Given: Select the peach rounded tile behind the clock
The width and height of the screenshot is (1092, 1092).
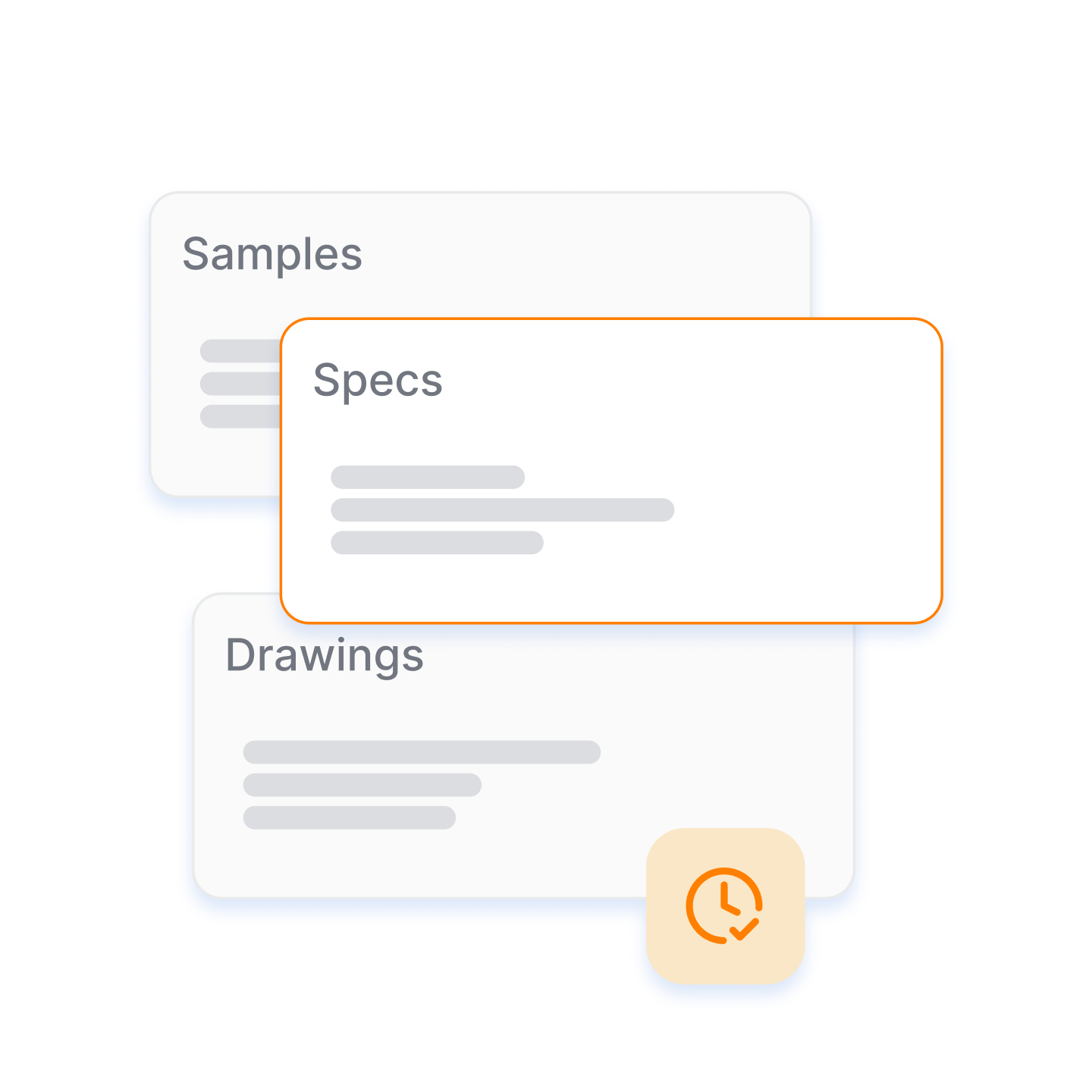Looking at the screenshot, I should click(x=725, y=906).
